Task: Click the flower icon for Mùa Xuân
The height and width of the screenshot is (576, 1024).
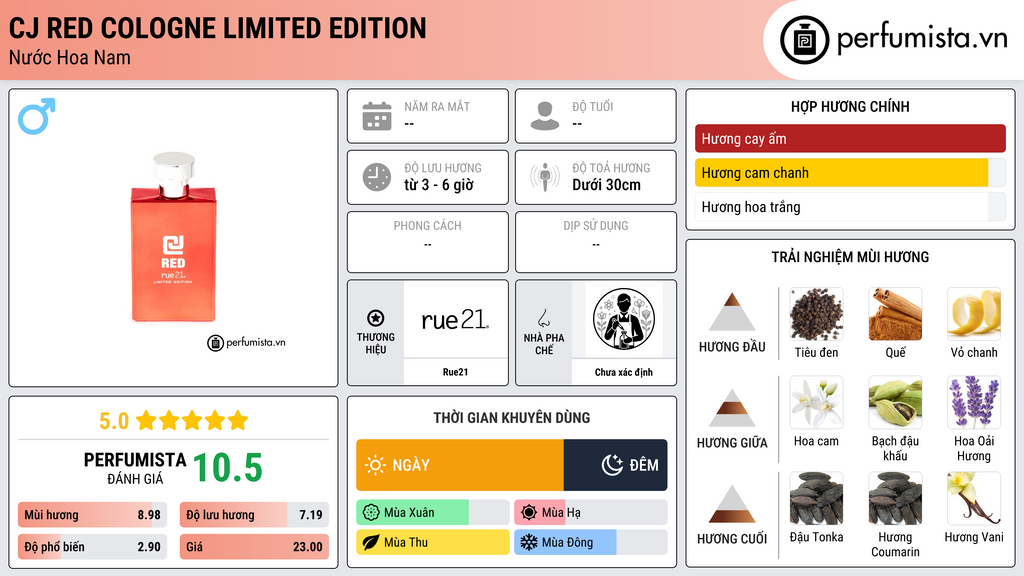Action: coord(371,513)
